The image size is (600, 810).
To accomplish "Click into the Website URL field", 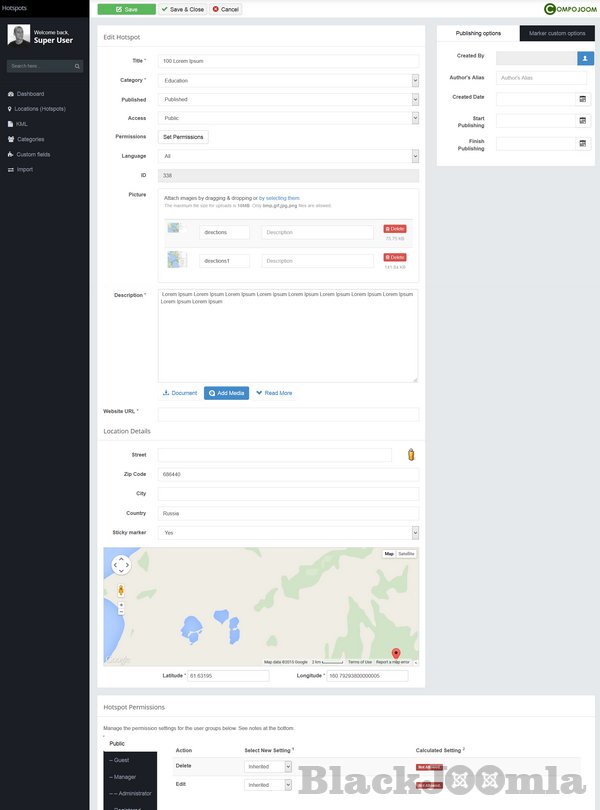I will pos(288,413).
